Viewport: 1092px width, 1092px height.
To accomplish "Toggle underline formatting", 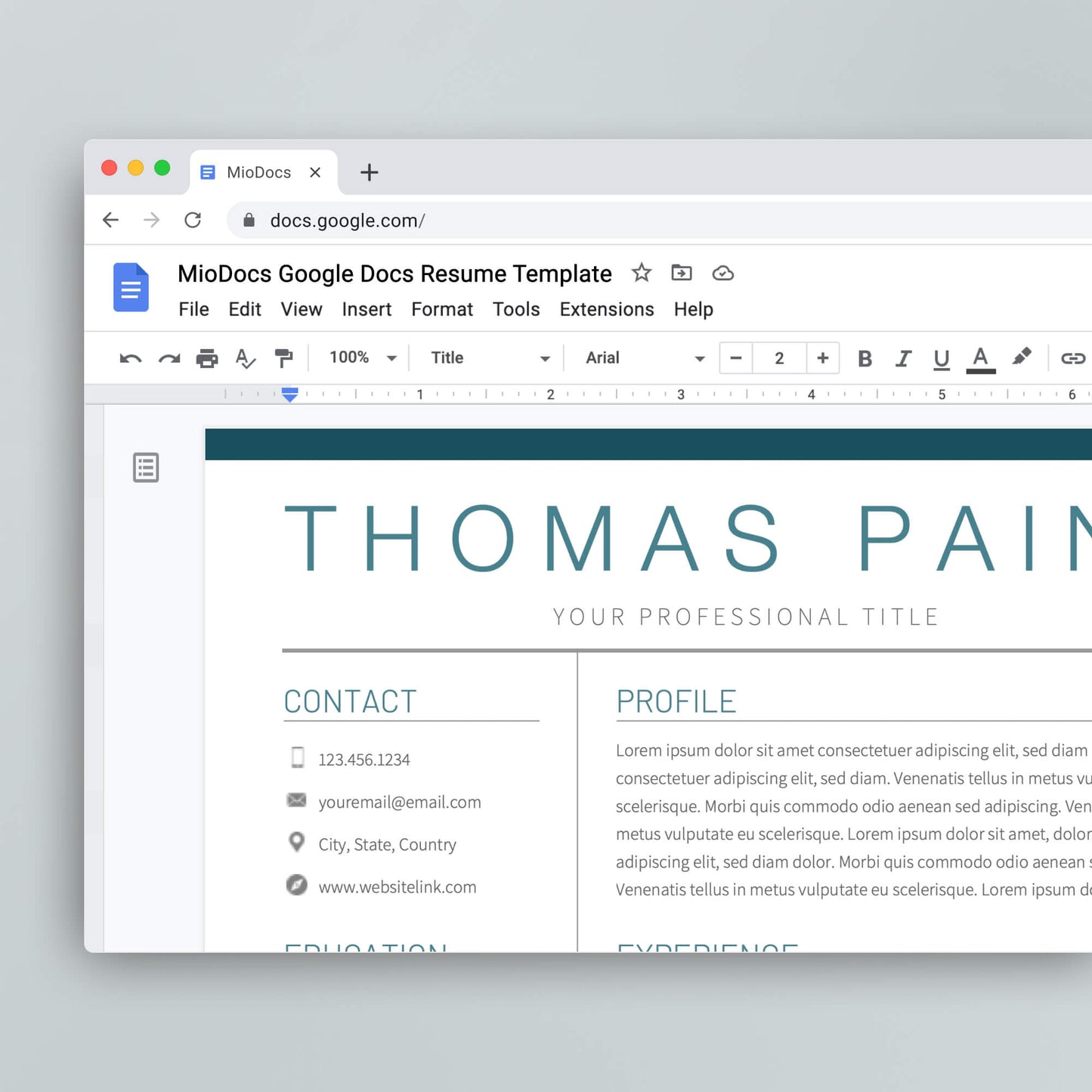I will click(x=941, y=358).
